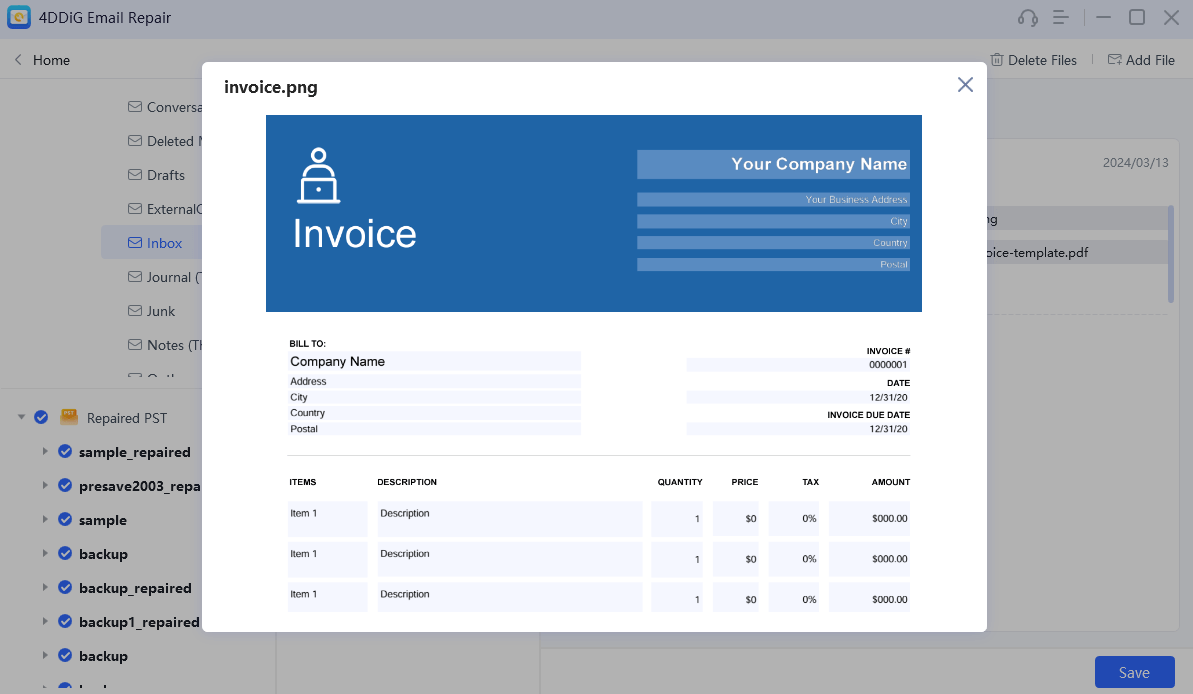Go back using the Home arrow
1193x694 pixels.
point(18,60)
